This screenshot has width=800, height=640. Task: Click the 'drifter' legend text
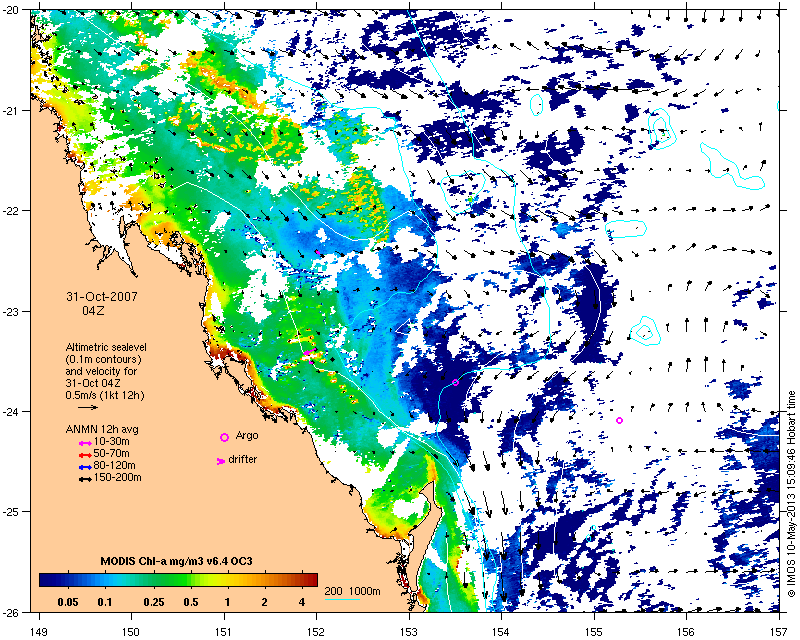click(242, 459)
